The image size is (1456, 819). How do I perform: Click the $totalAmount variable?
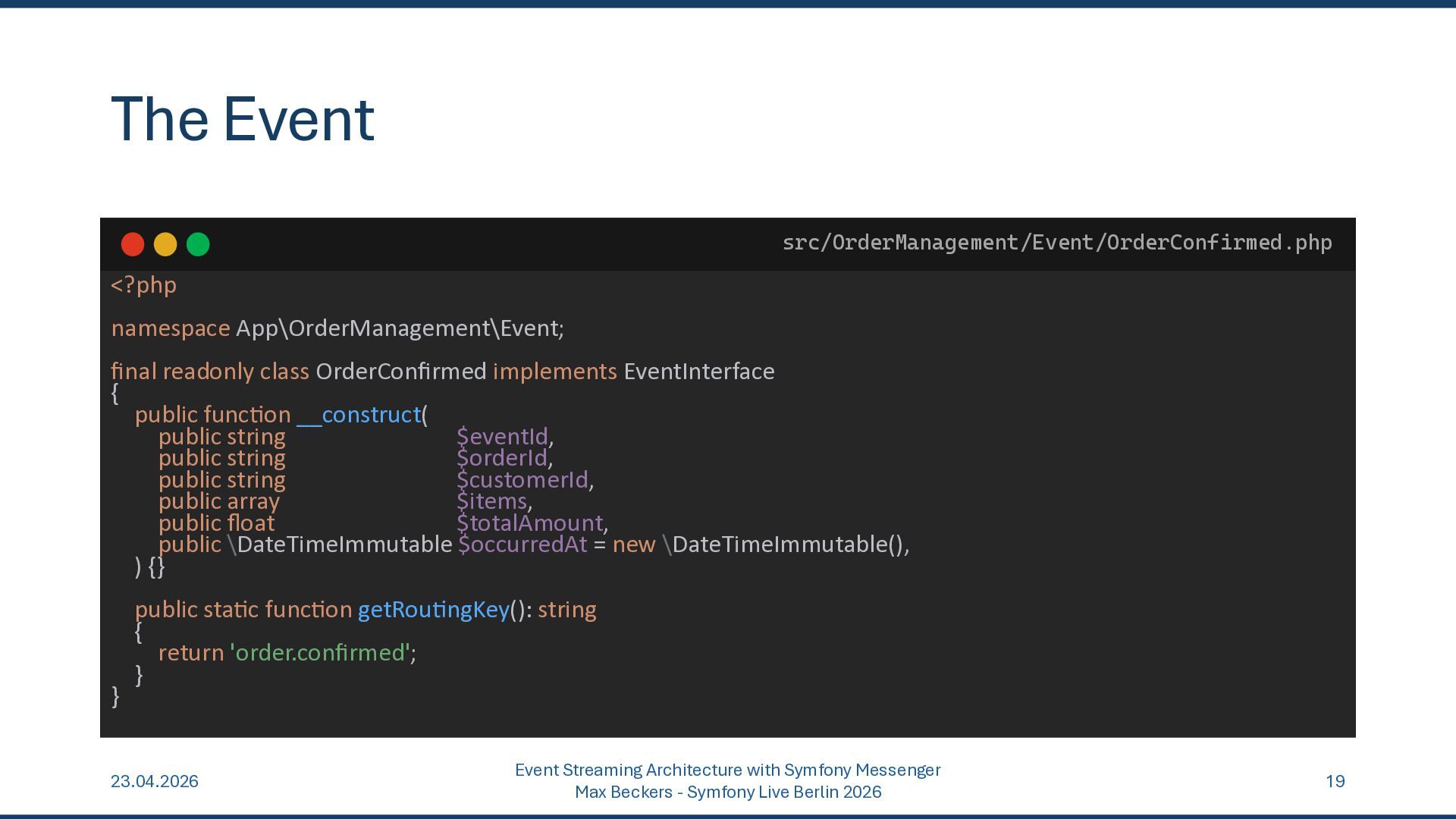[x=529, y=523]
